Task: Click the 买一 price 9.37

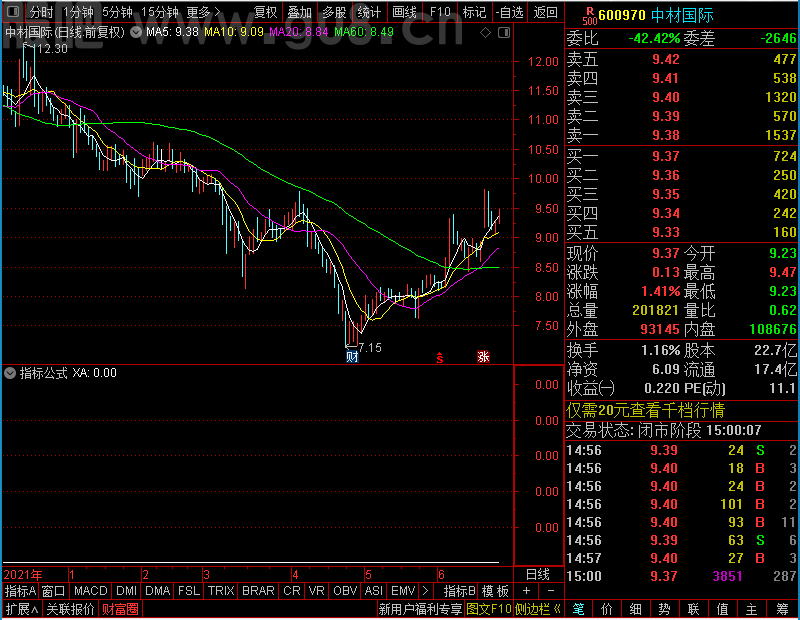Action: (666, 156)
